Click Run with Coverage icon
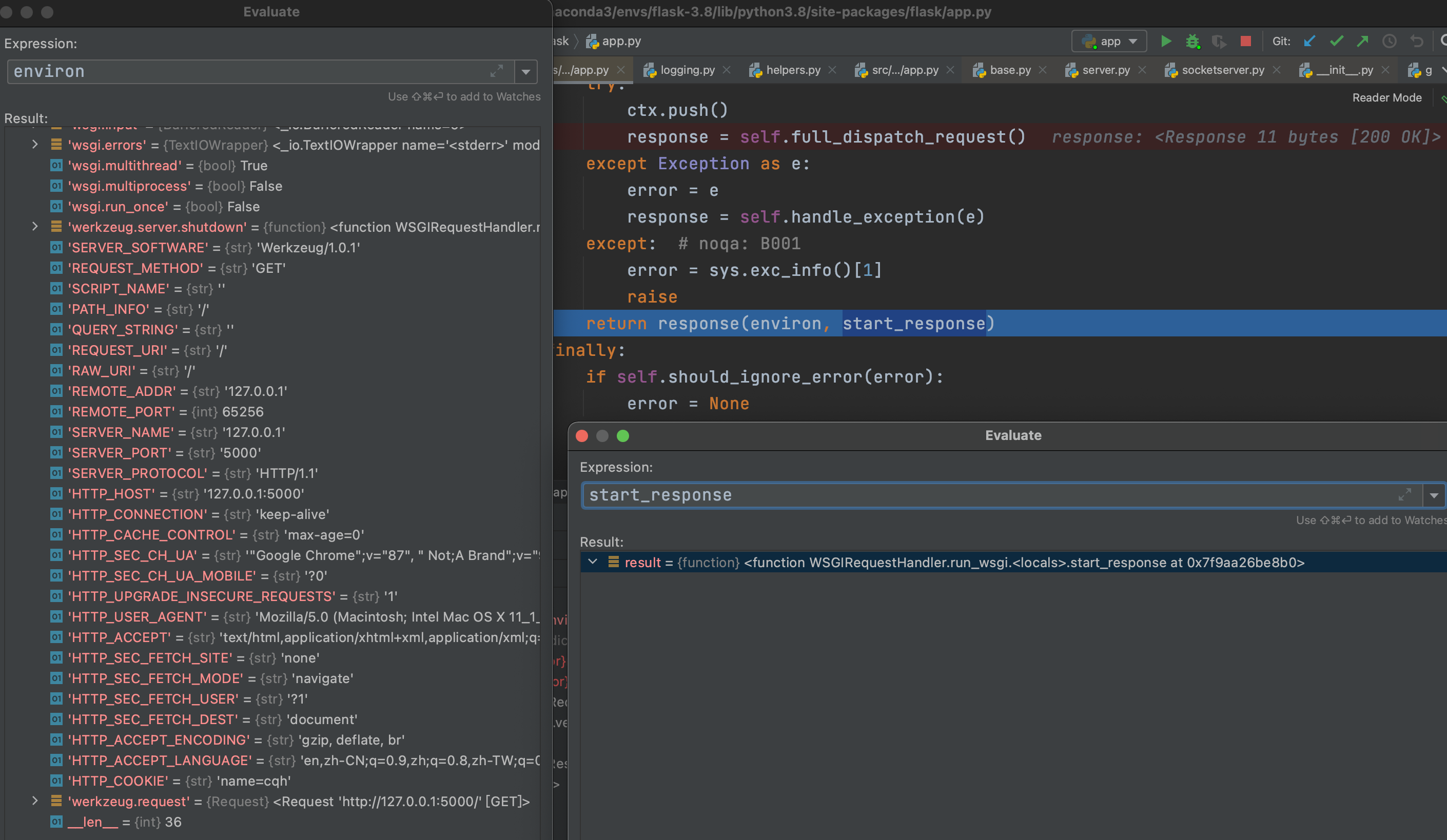 1219,42
